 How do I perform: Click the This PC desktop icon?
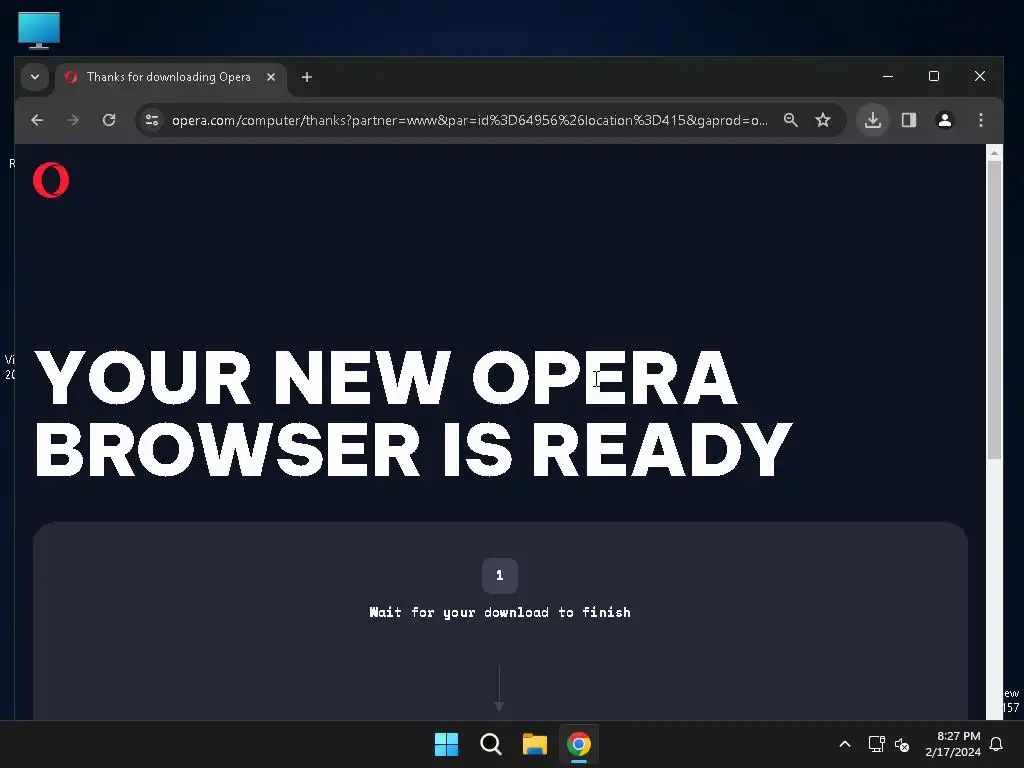click(39, 30)
